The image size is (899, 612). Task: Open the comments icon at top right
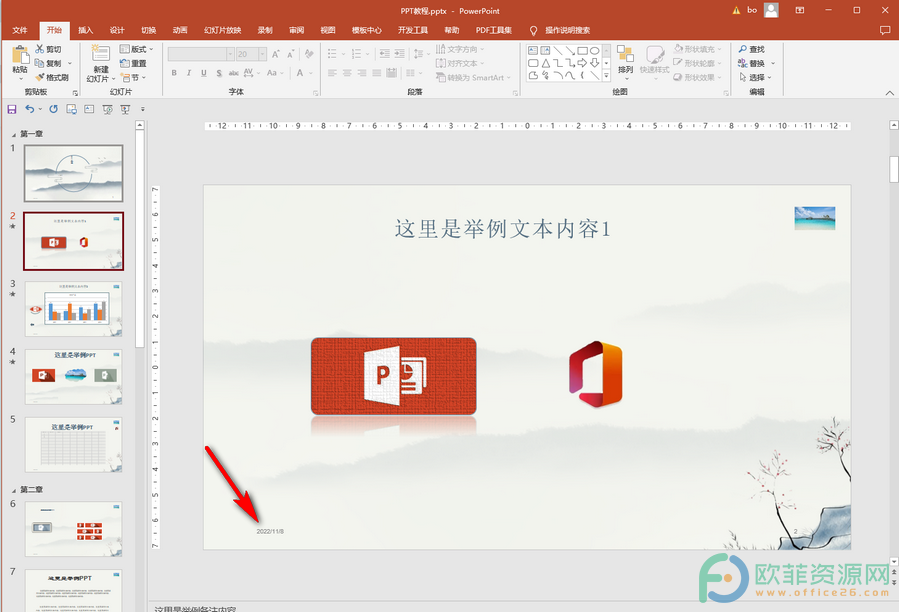click(885, 30)
